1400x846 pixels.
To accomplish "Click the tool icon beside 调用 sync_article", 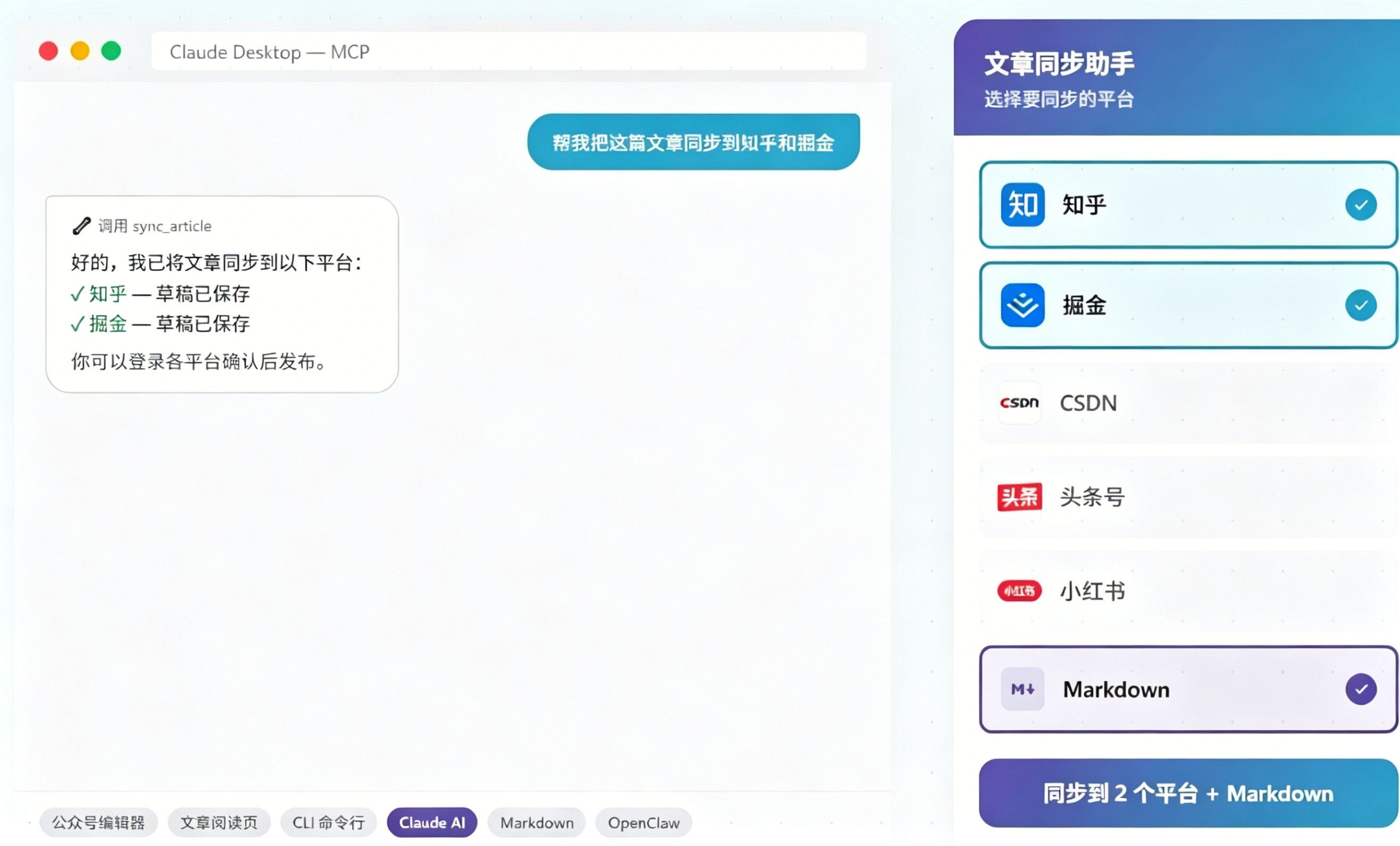I will 81,225.
